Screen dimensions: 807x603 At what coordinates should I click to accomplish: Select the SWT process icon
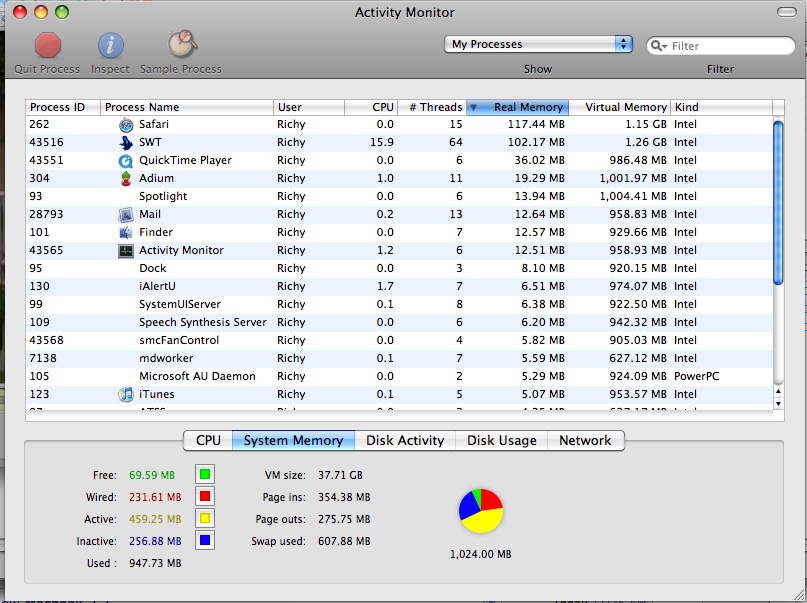[x=126, y=143]
